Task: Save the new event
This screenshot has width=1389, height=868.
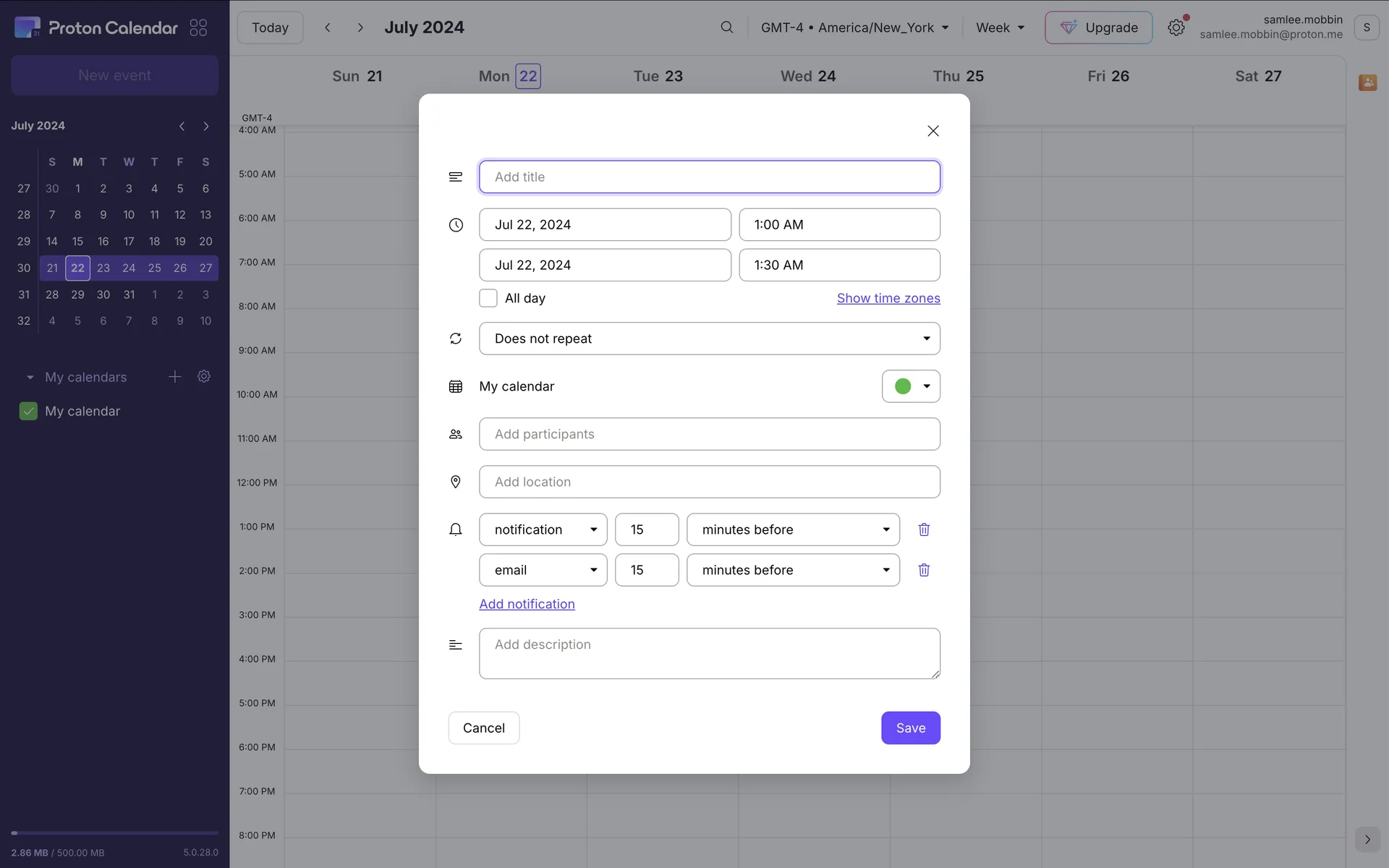Action: pyautogui.click(x=910, y=728)
